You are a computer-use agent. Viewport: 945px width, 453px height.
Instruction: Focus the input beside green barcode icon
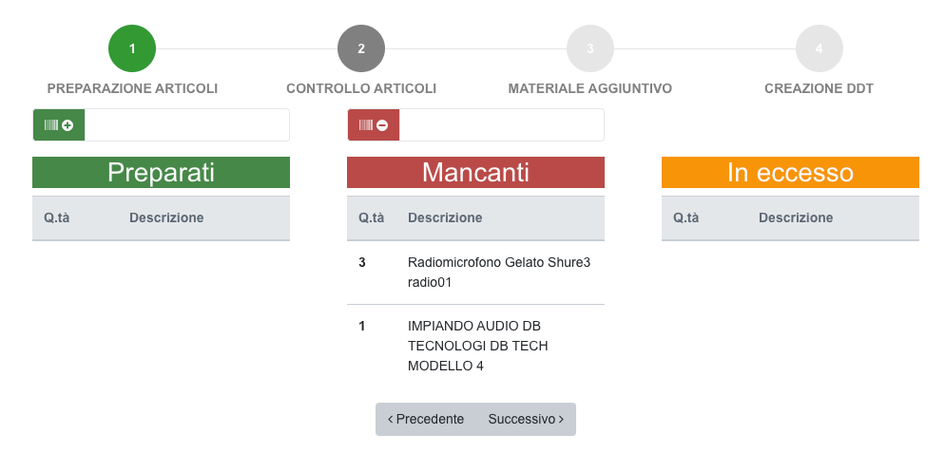point(187,125)
